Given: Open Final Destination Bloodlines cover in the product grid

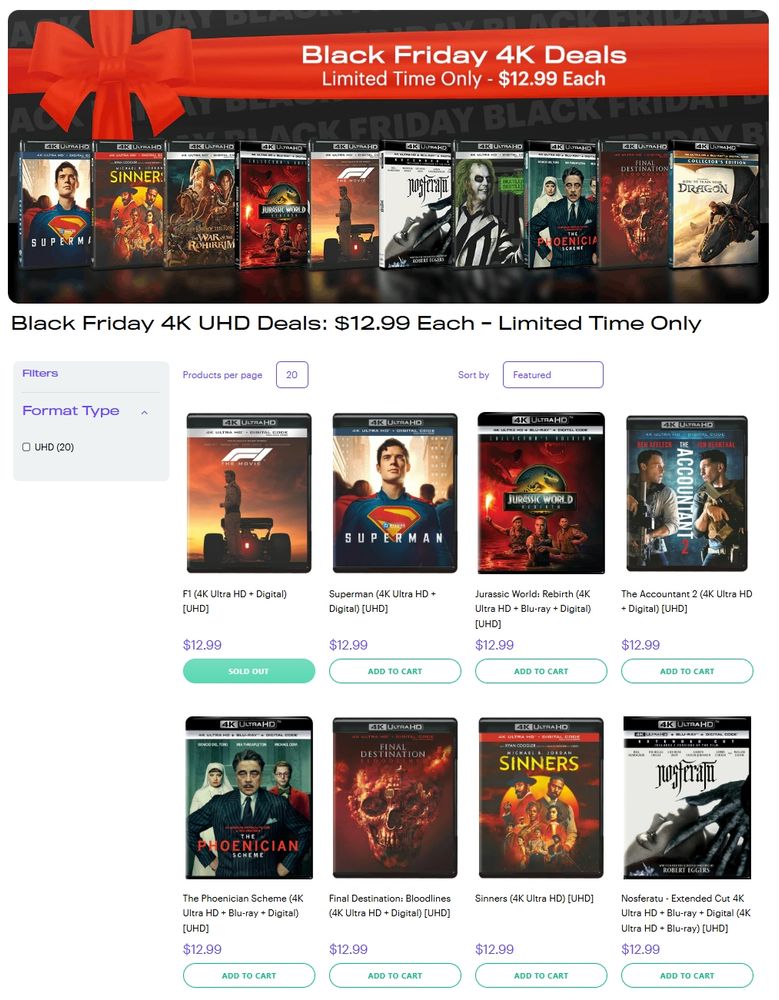Looking at the screenshot, I should point(395,798).
